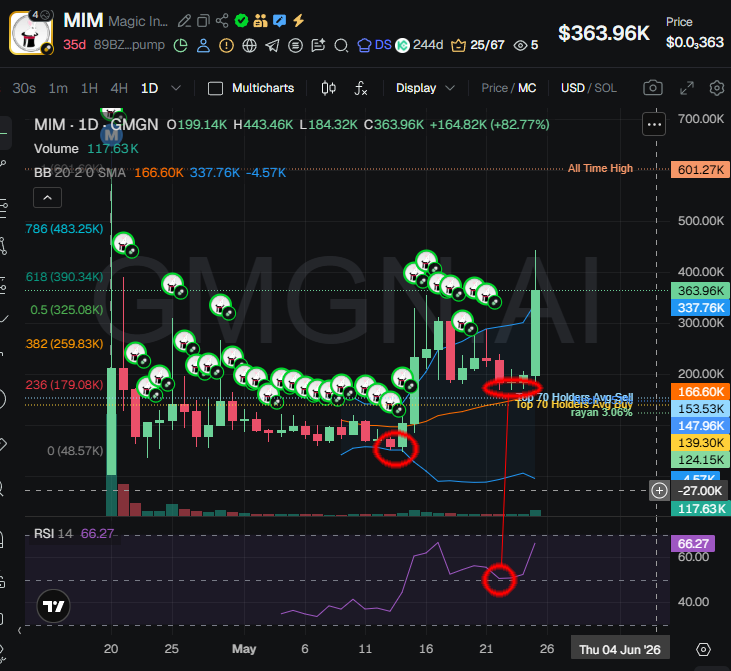The height and width of the screenshot is (671, 731).
Task: Click the magnifier search icon in token header
Action: (x=341, y=46)
